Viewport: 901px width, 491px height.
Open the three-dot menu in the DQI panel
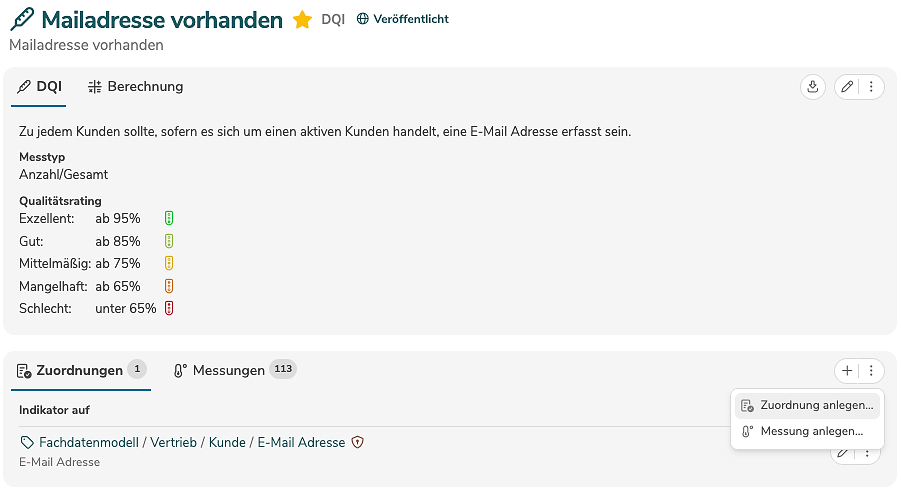871,87
